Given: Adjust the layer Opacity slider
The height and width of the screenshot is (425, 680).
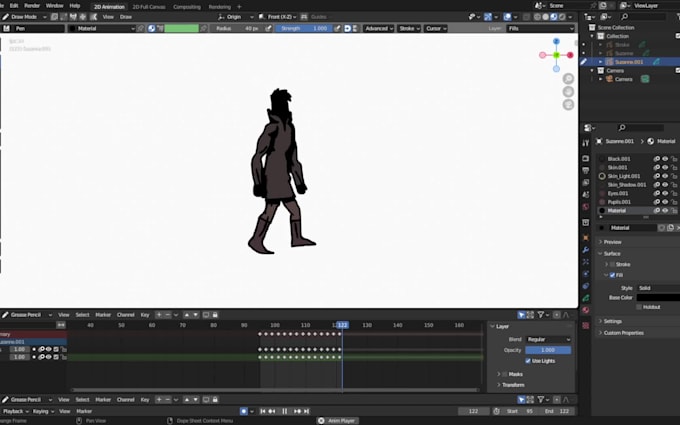Looking at the screenshot, I should click(548, 350).
